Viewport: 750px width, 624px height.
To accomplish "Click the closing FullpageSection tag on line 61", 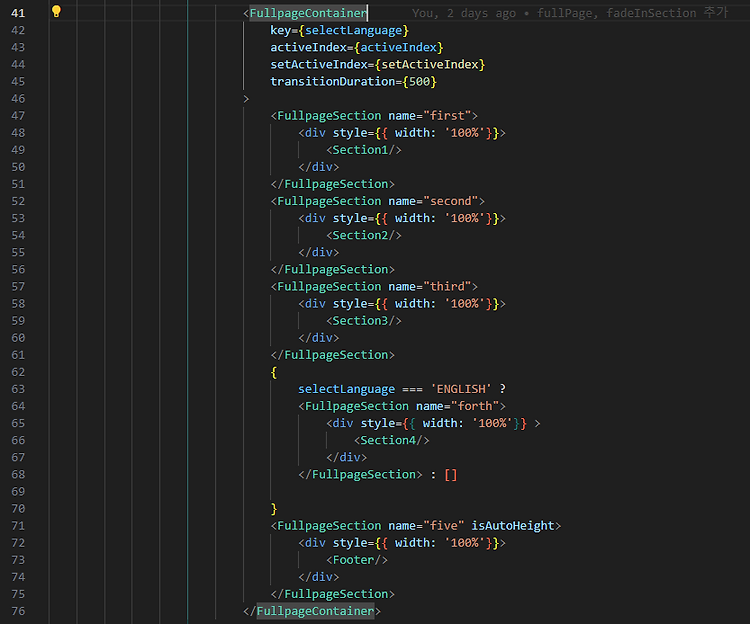I will [x=332, y=355].
